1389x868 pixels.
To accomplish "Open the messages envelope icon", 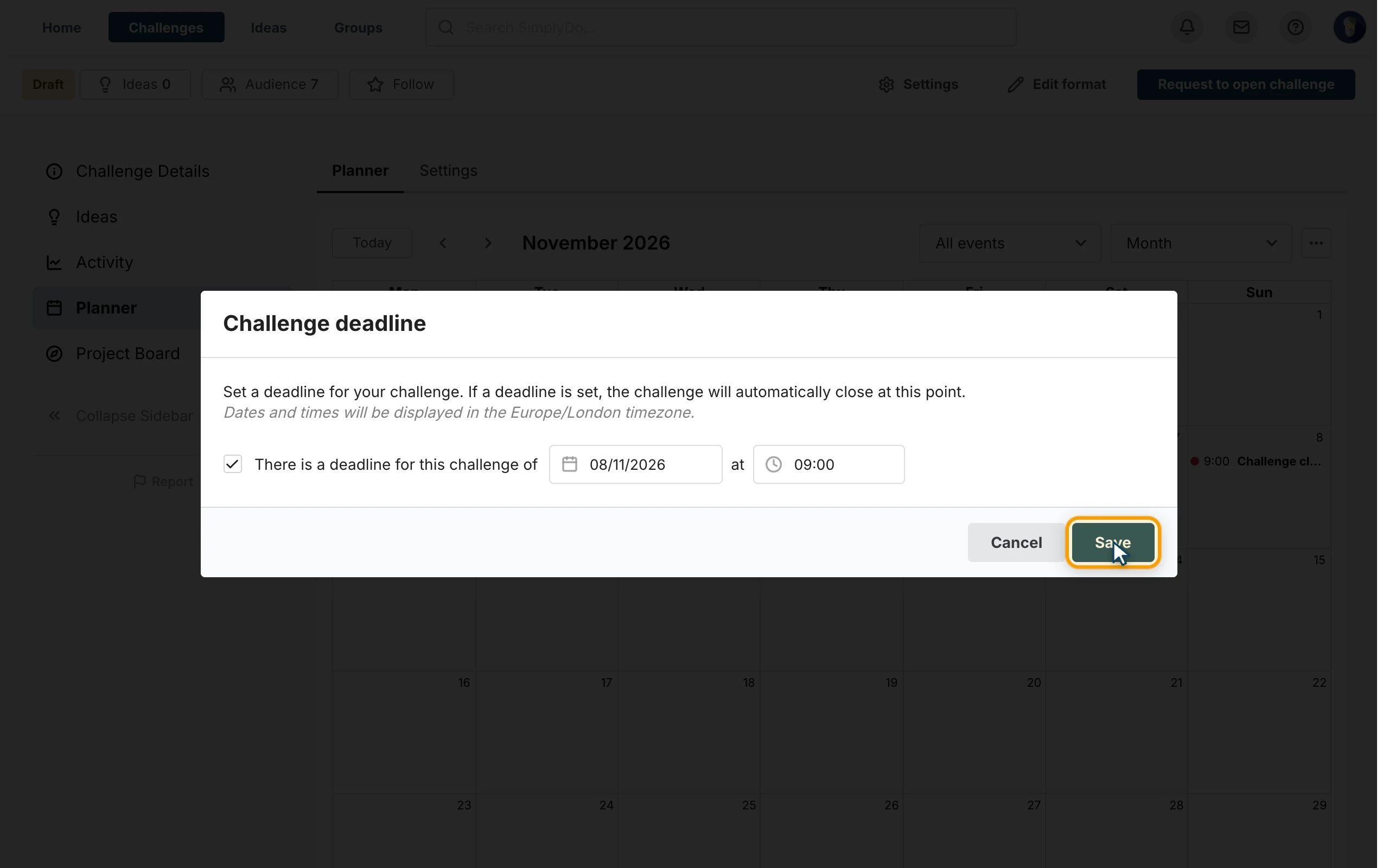I will pyautogui.click(x=1241, y=27).
